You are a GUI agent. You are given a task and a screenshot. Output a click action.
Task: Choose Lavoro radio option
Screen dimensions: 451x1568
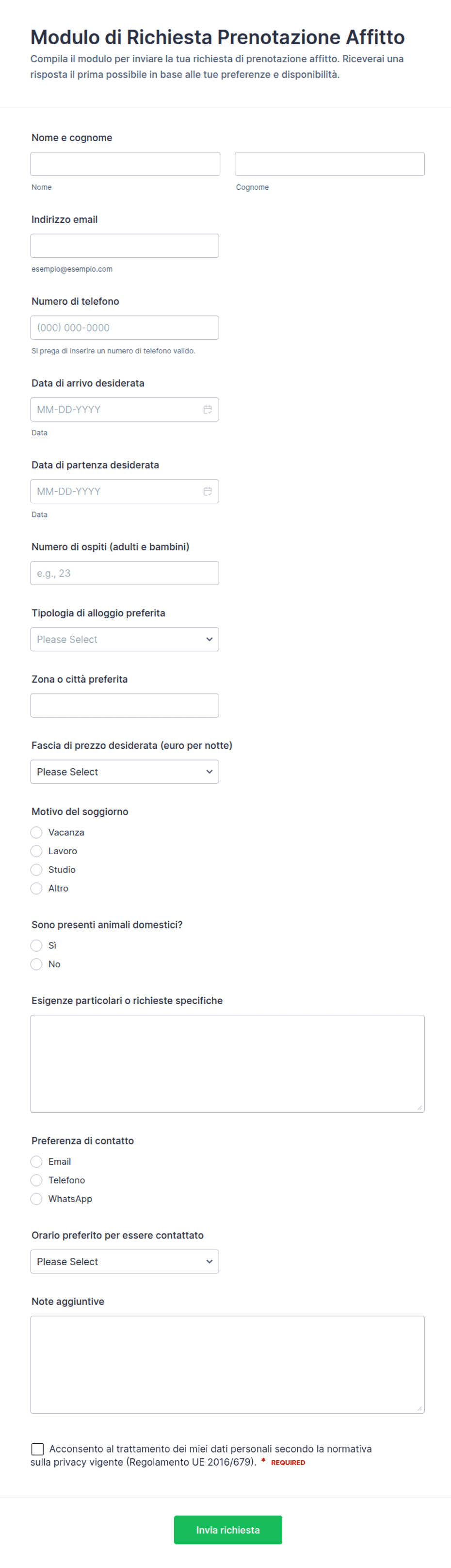point(36,851)
